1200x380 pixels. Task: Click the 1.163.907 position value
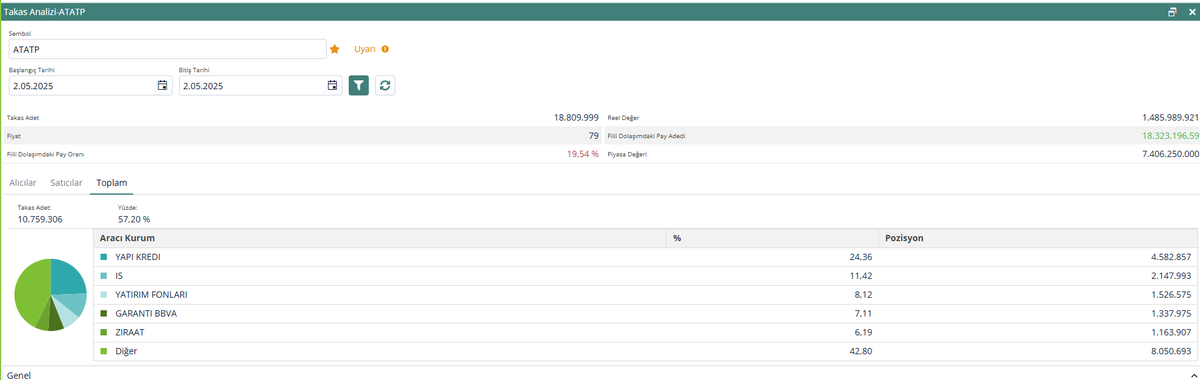(x=1172, y=332)
